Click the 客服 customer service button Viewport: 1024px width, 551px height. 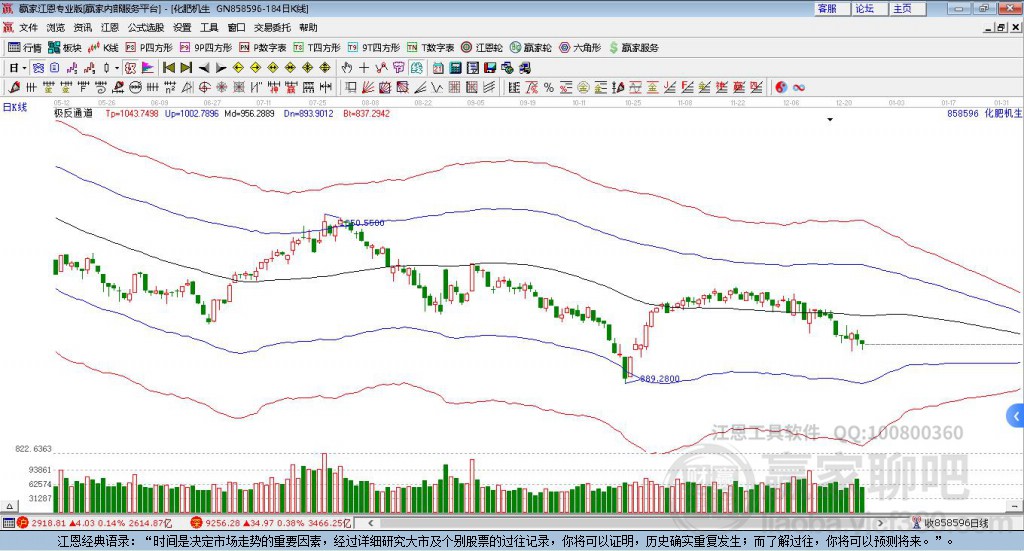[832, 8]
